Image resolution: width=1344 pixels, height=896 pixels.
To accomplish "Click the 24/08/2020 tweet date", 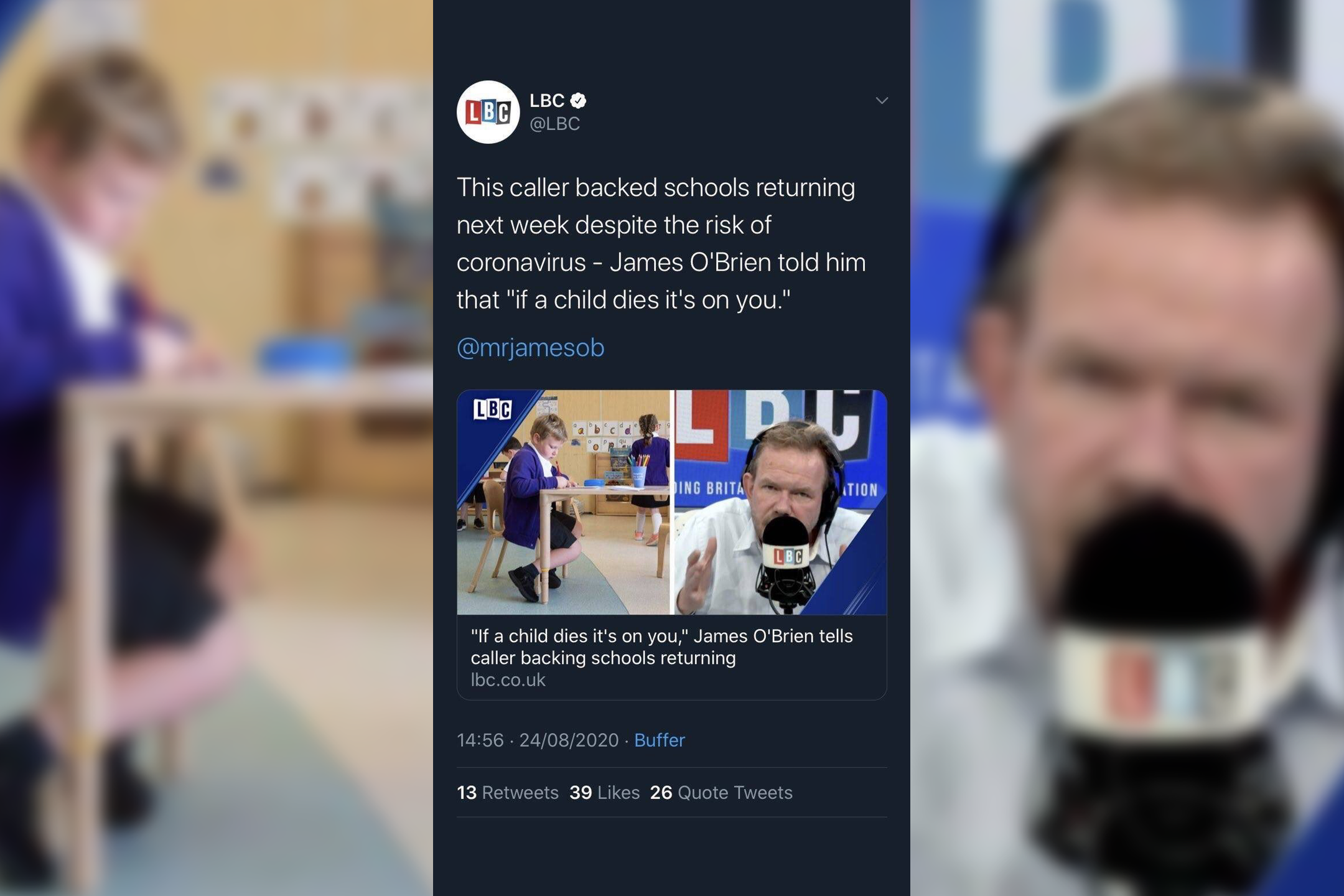I will [x=569, y=740].
